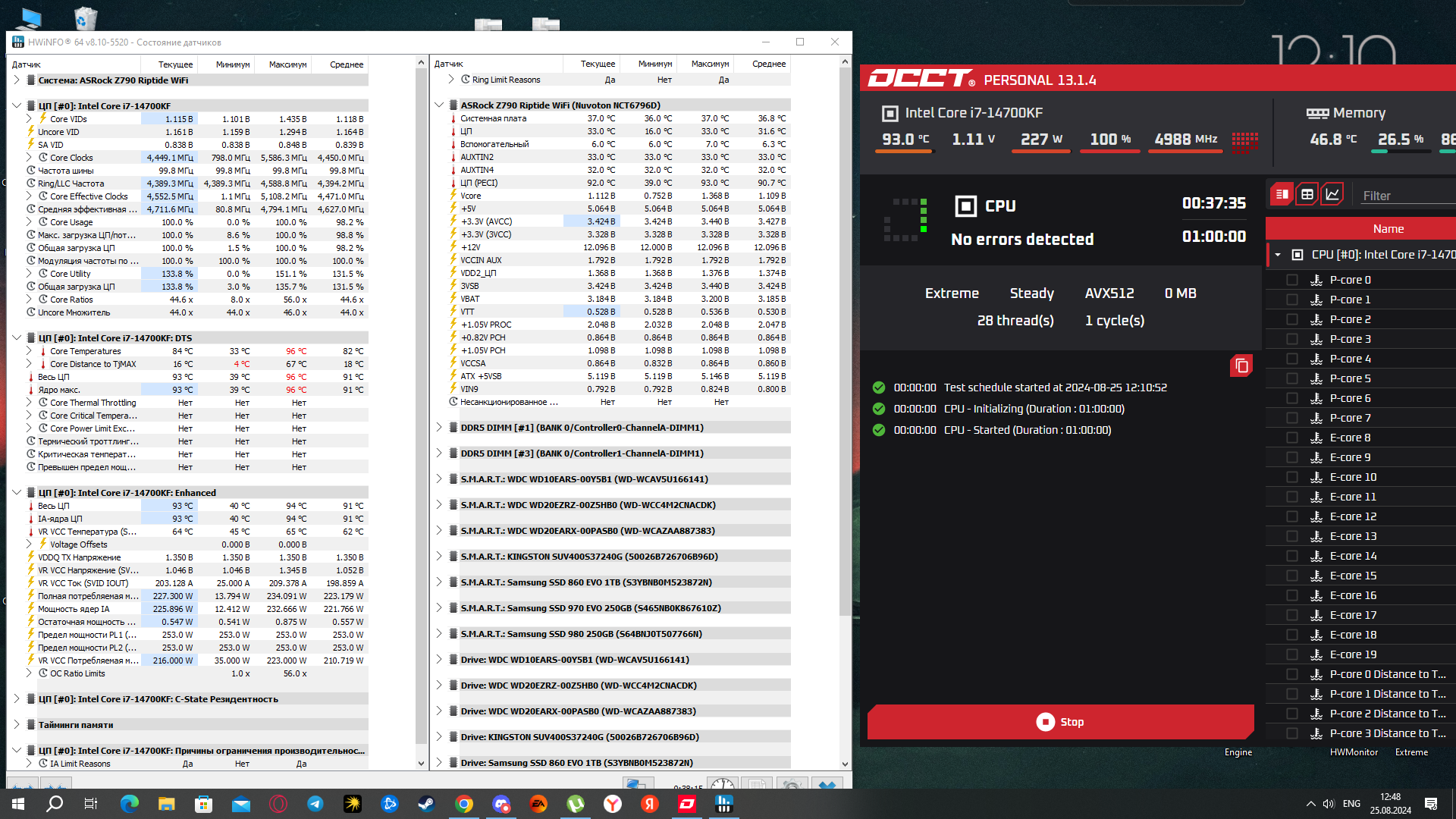
Task: Open Mail app from taskbar
Action: (x=240, y=804)
